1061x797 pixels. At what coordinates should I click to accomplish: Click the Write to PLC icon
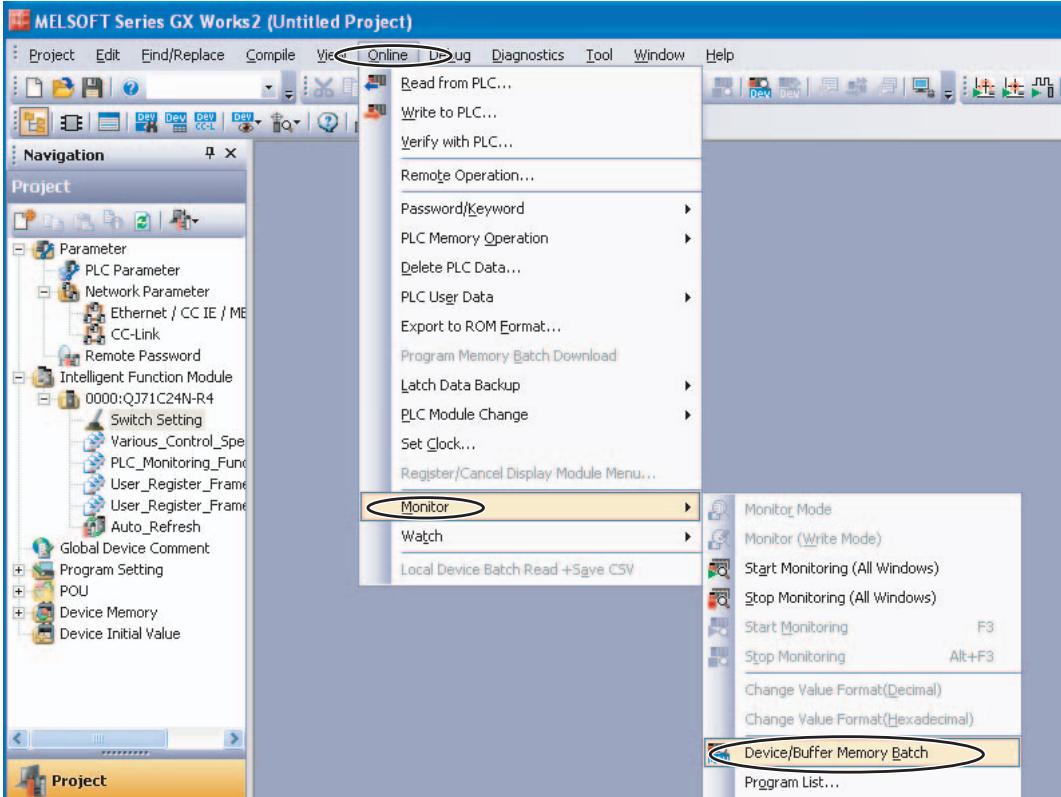[376, 112]
